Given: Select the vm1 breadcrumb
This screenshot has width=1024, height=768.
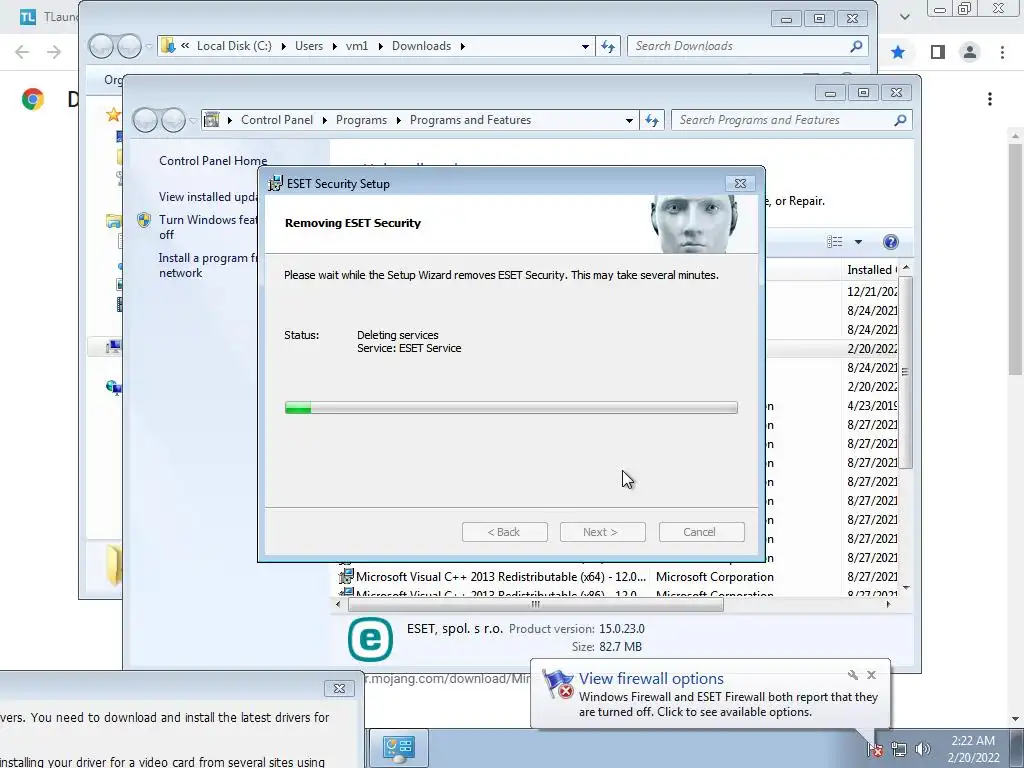Looking at the screenshot, I should coord(357,46).
